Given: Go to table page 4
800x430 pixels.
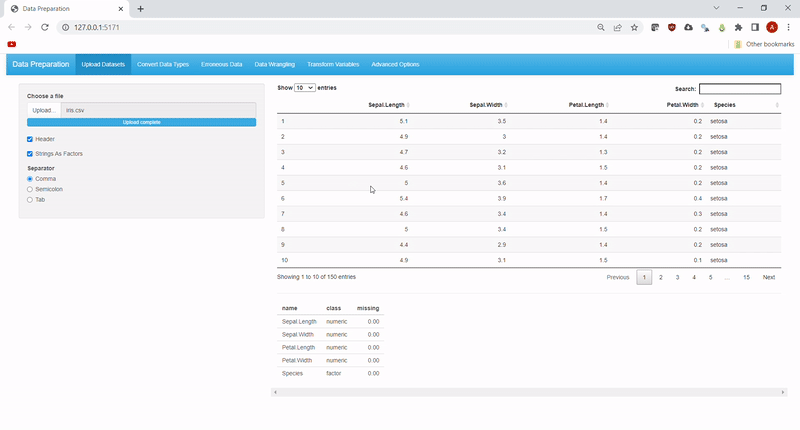Looking at the screenshot, I should click(x=694, y=277).
